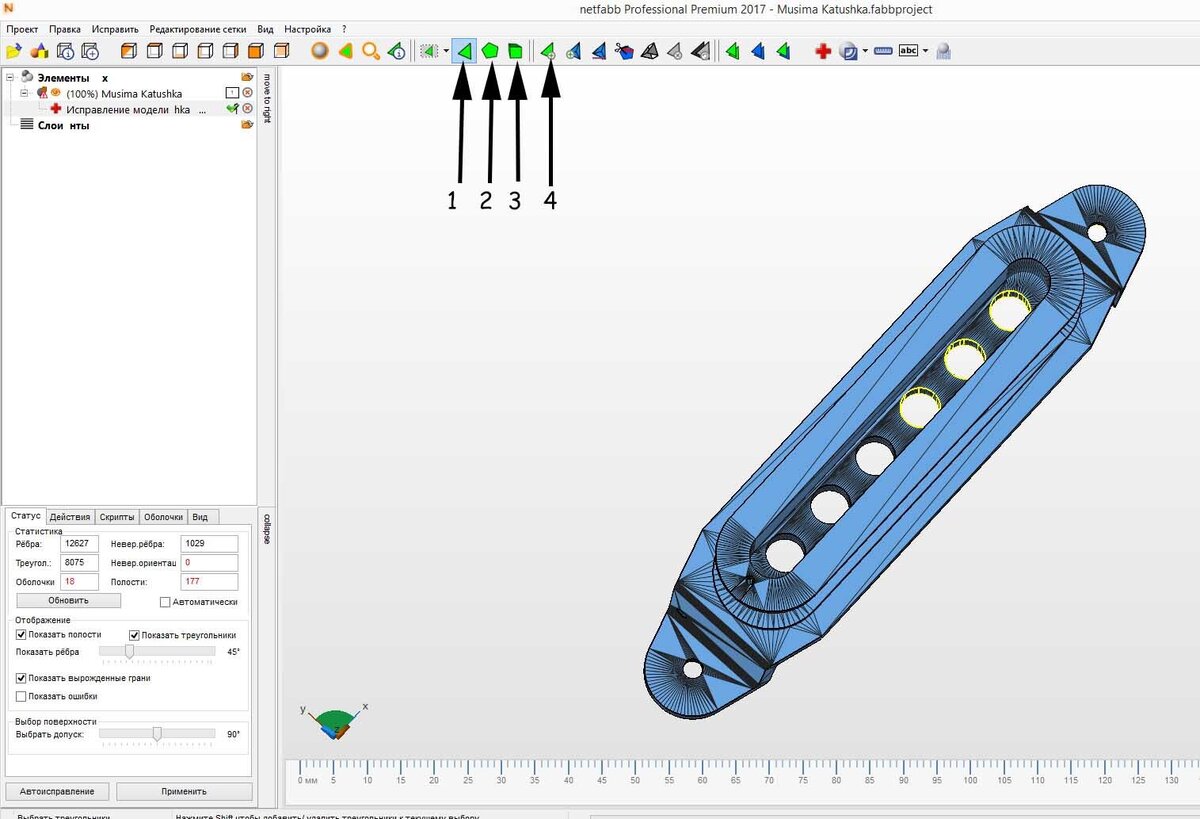Click the move to right panel handle

tap(266, 98)
